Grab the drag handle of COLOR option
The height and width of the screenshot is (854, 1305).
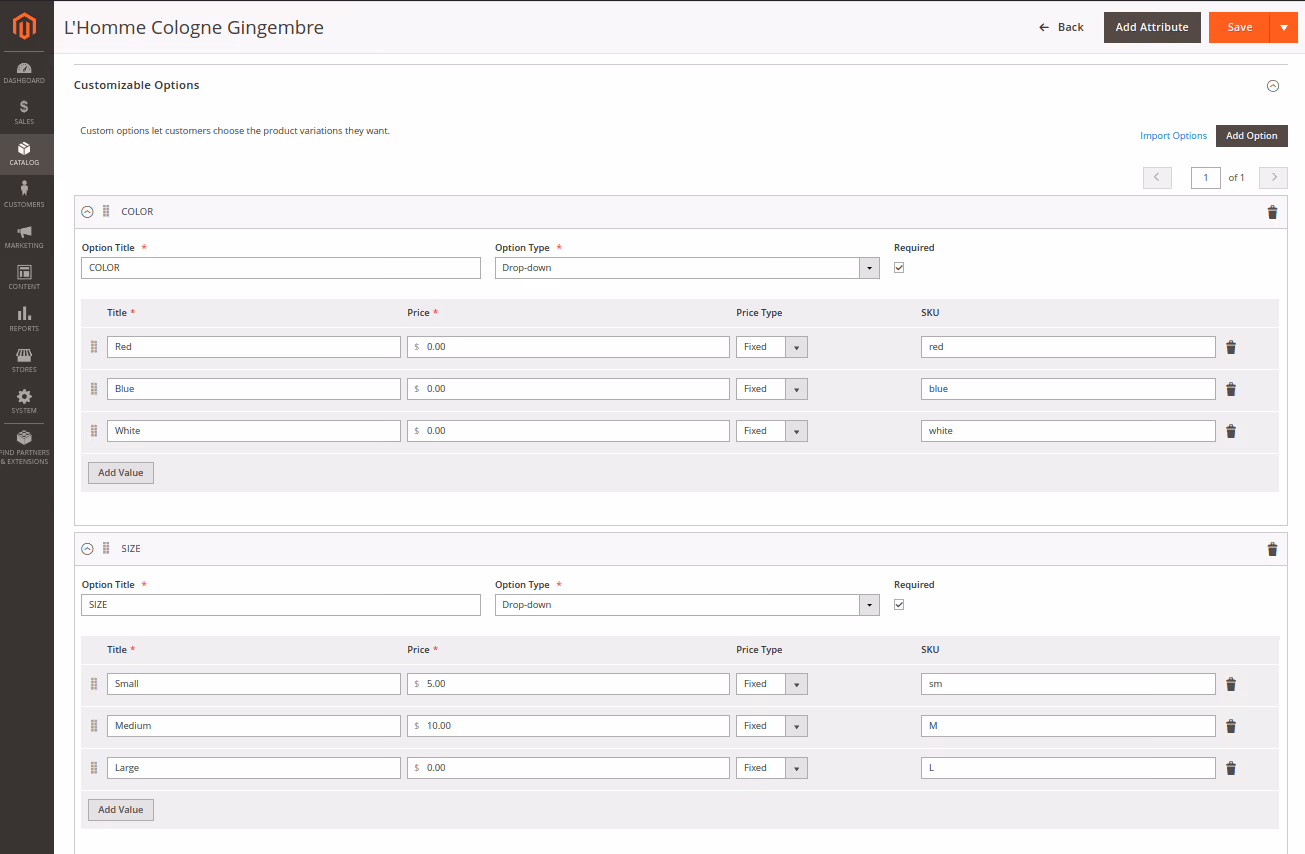pyautogui.click(x=106, y=211)
